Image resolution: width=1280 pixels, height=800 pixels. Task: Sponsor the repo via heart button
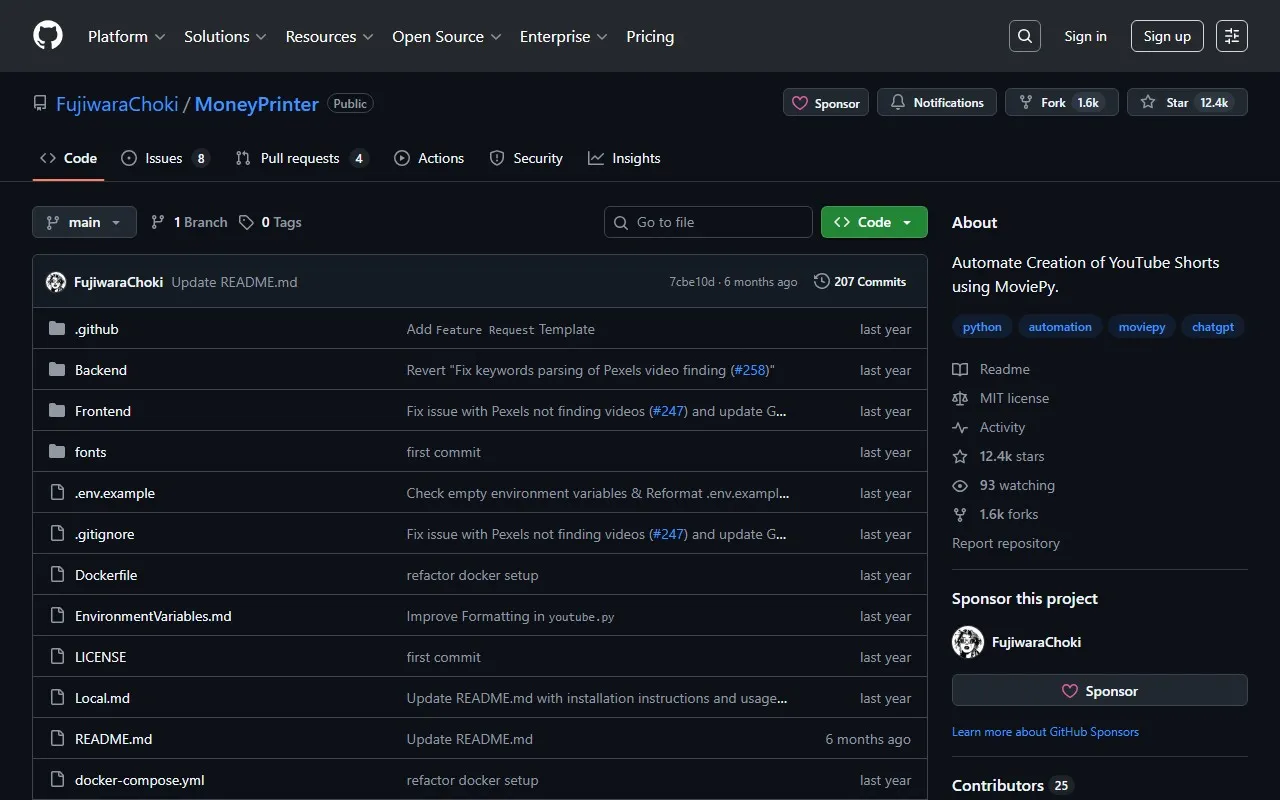pyautogui.click(x=826, y=103)
